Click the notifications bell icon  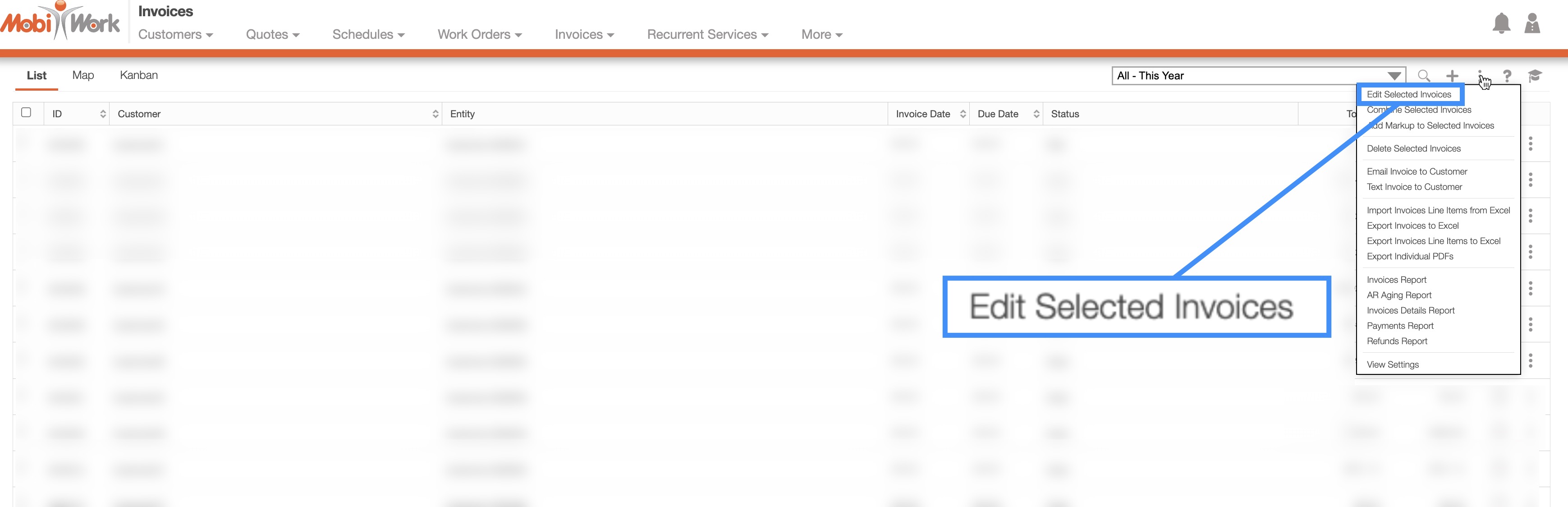1501,24
